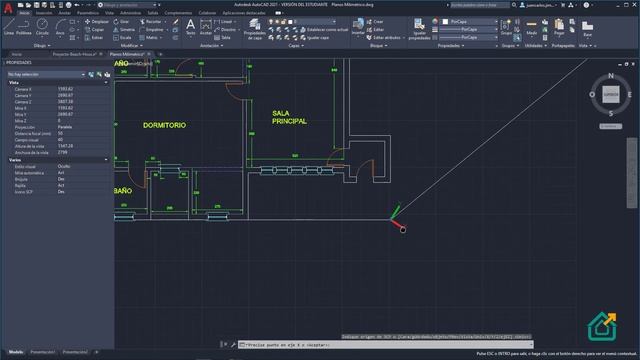Image resolution: width=640 pixels, height=360 pixels.
Task: Open the 'No hay selección' dropdown
Action: (x=47, y=74)
